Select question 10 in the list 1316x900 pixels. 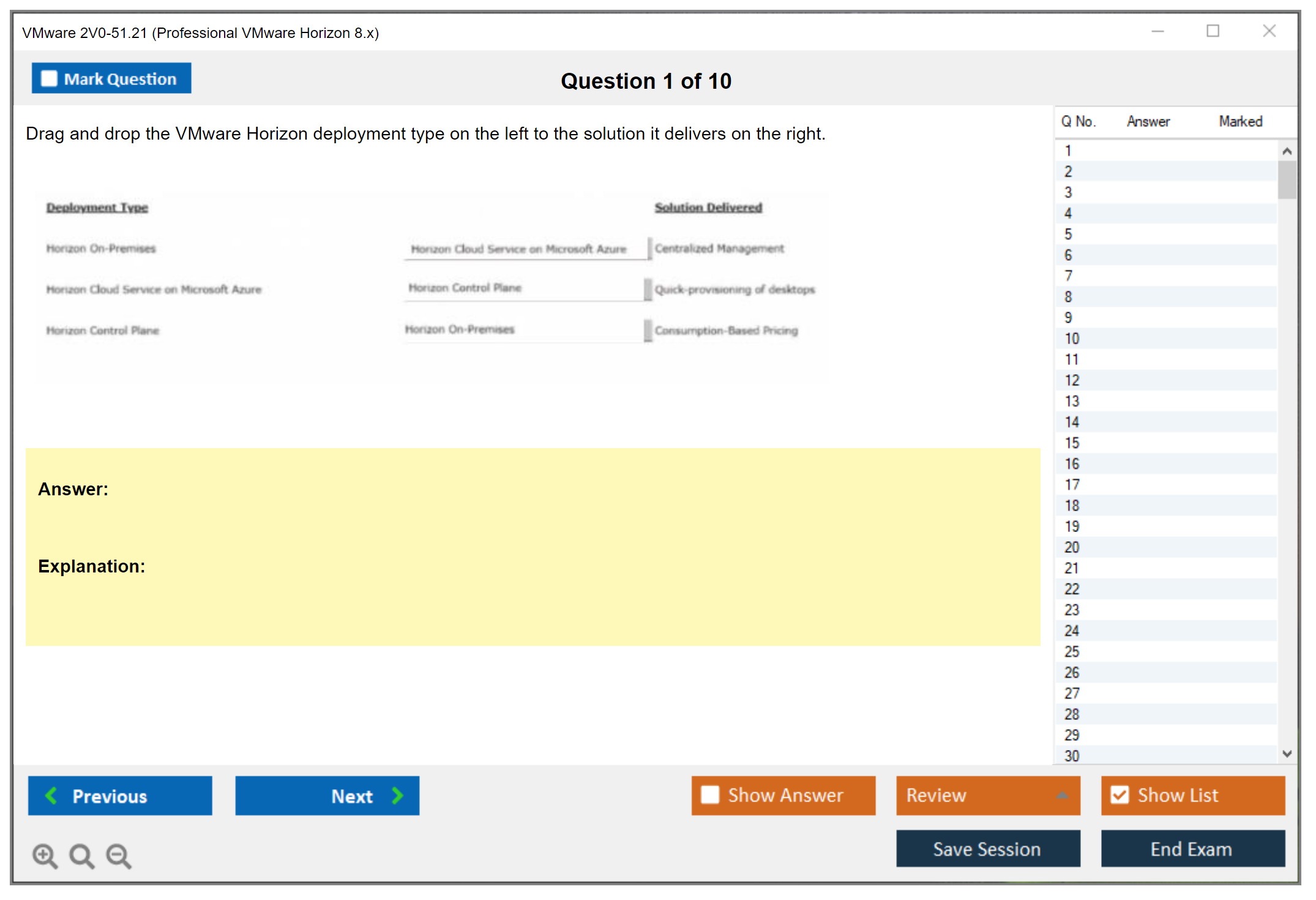click(x=1072, y=339)
